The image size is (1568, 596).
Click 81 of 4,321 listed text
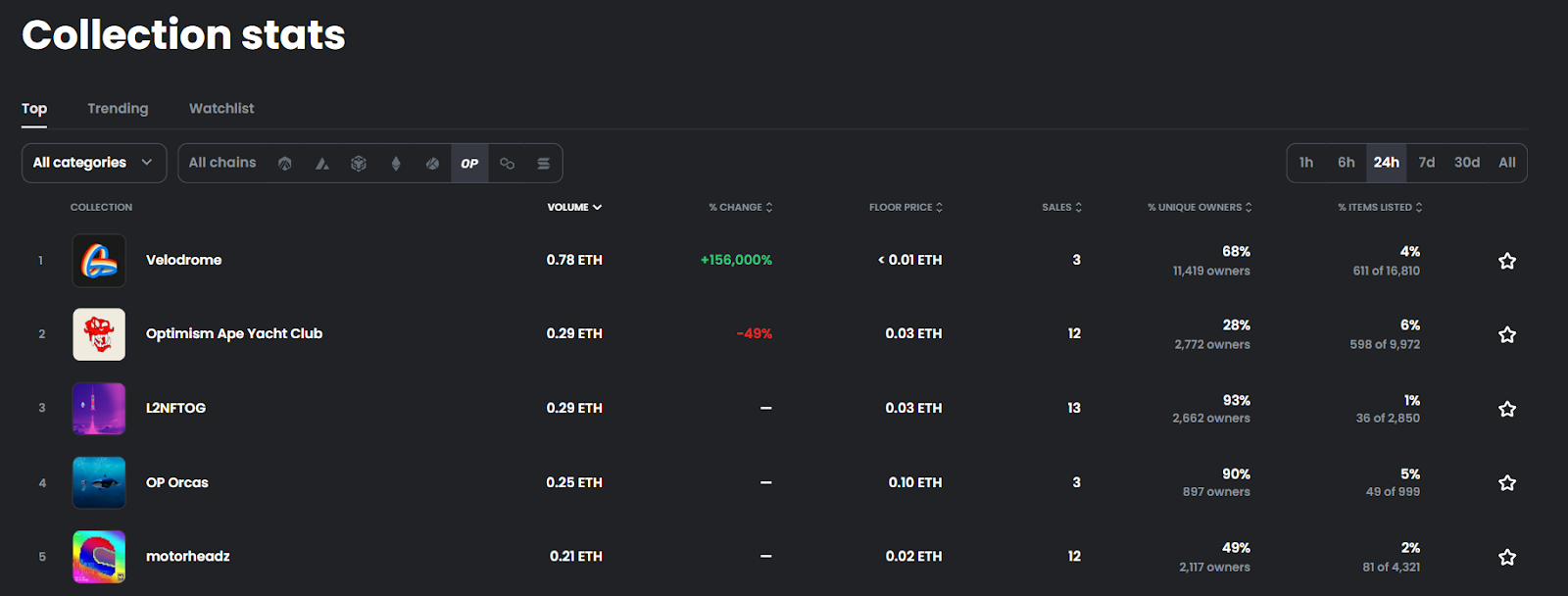pos(1392,567)
